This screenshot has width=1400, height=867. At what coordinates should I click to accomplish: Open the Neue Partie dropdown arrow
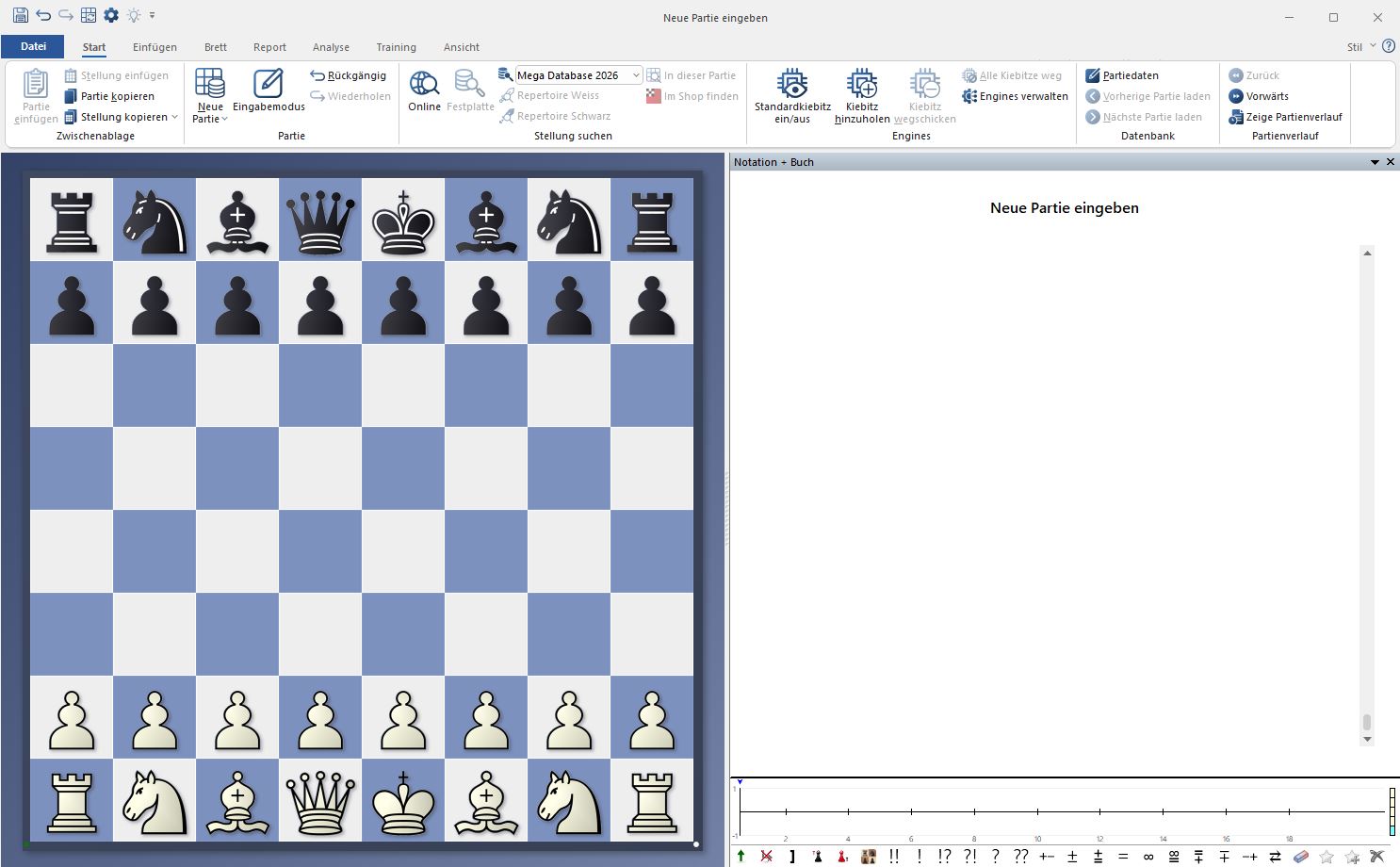(224, 120)
